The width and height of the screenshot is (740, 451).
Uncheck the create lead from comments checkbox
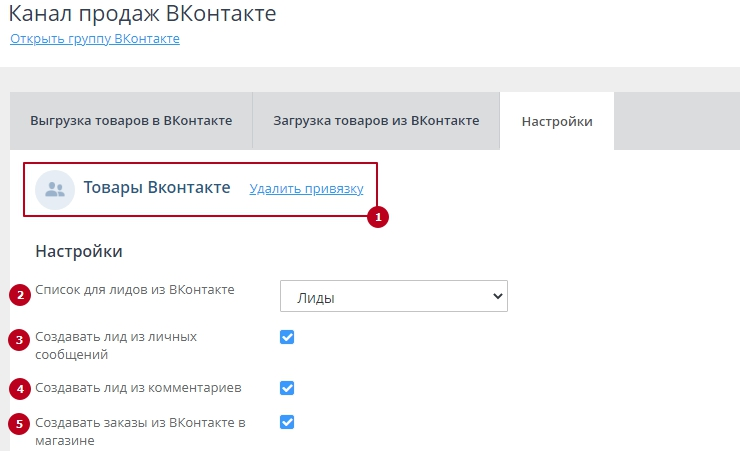287,387
